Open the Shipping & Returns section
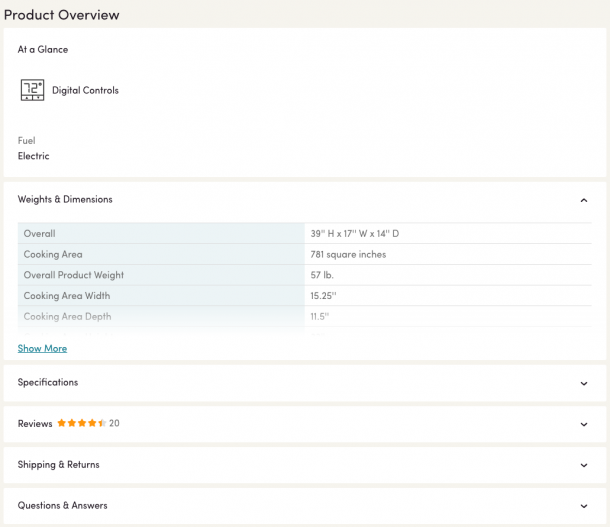610x527 pixels. tap(305, 465)
